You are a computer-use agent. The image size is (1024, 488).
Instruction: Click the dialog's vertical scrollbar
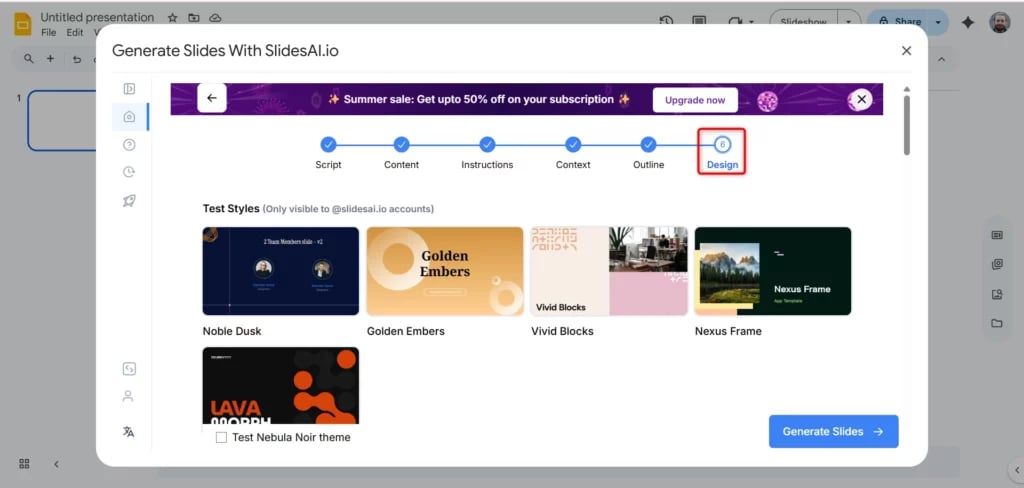[x=907, y=125]
